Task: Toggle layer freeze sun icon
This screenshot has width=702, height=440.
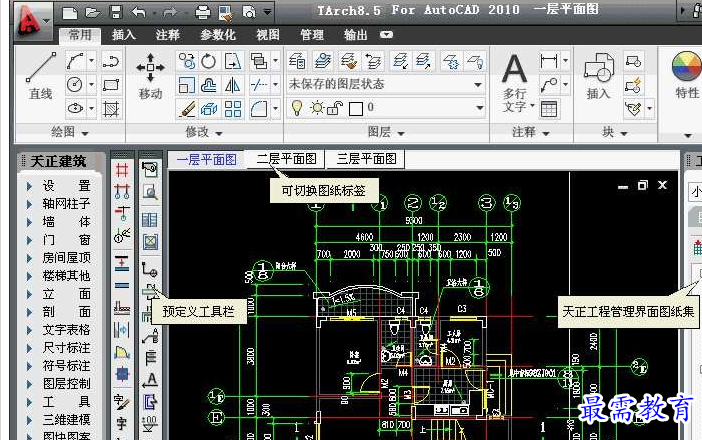Action: click(x=317, y=108)
